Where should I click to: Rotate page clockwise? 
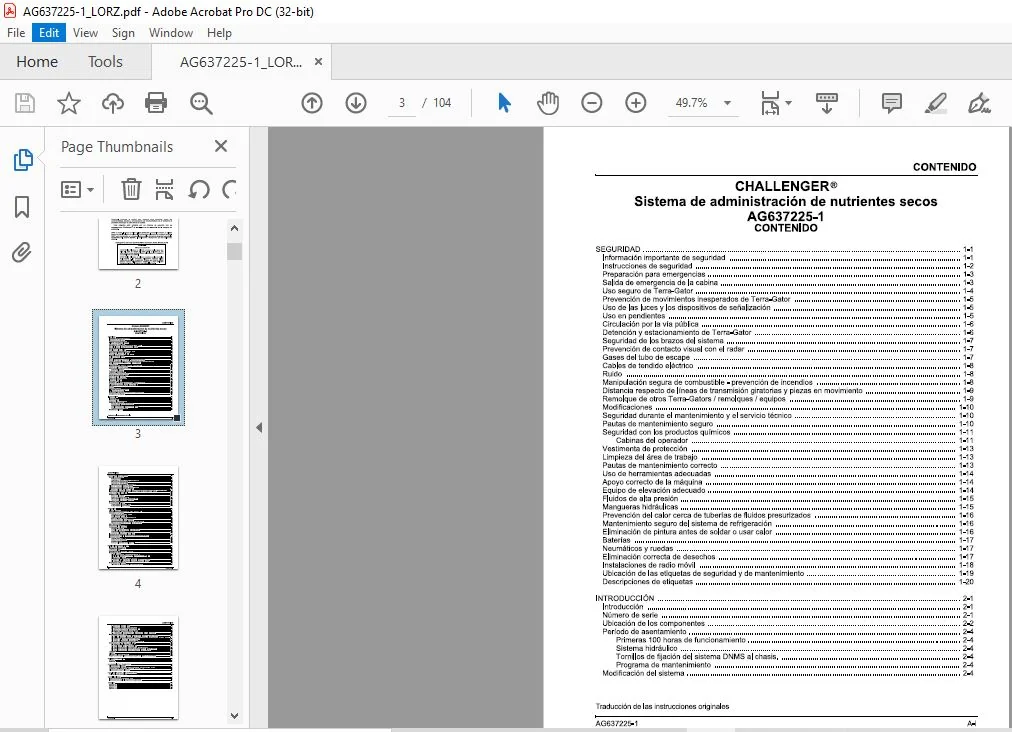[x=228, y=189]
